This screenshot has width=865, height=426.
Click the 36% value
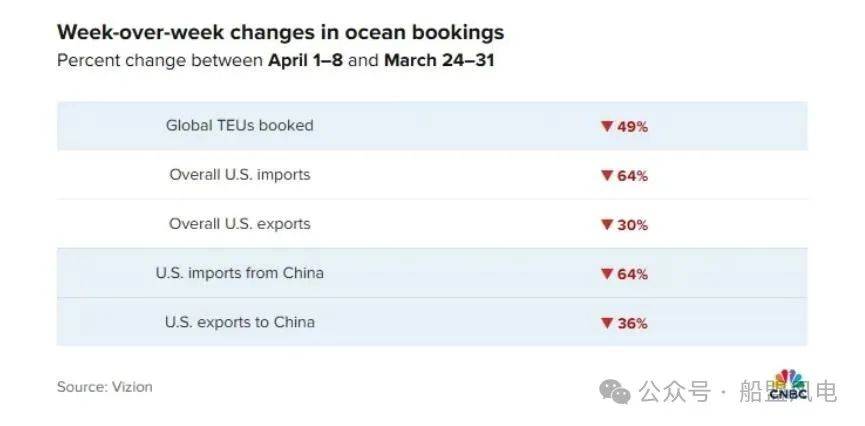[x=632, y=323]
